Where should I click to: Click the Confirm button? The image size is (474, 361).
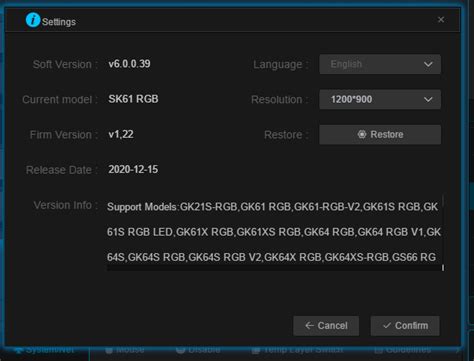click(x=405, y=326)
